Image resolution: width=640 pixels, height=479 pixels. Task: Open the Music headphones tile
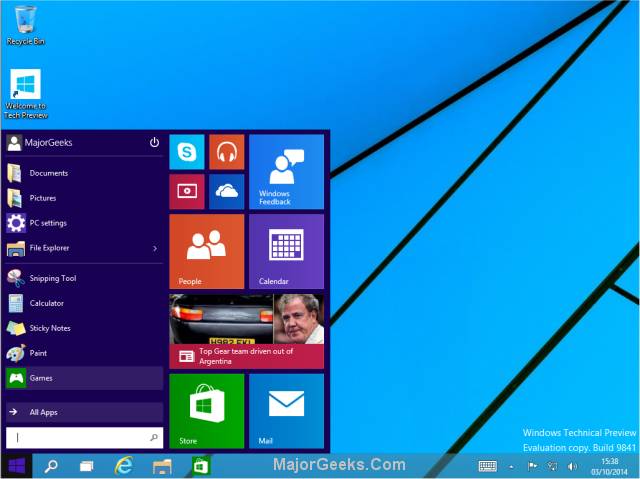227,152
